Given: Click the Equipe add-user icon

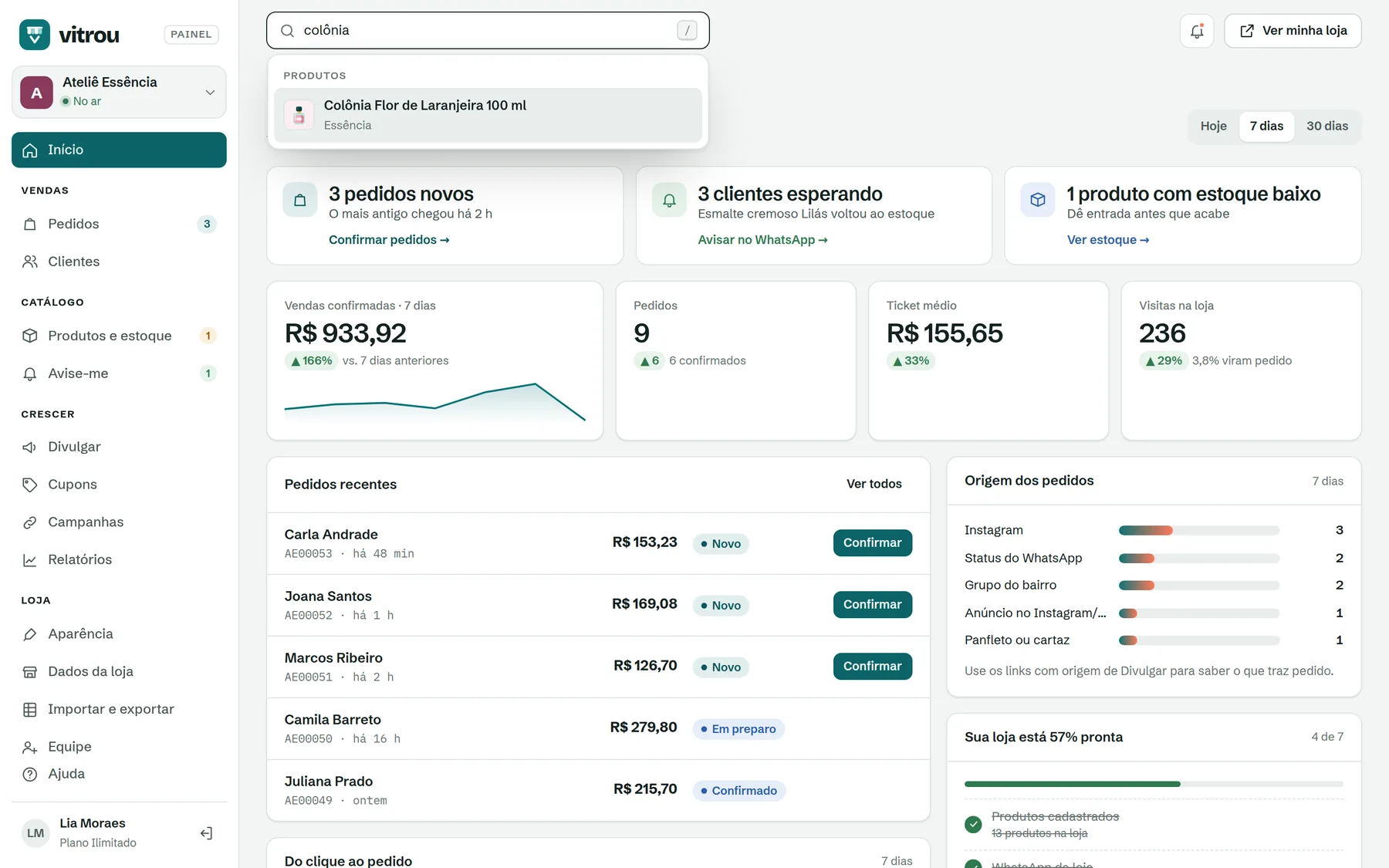Looking at the screenshot, I should pyautogui.click(x=30, y=747).
